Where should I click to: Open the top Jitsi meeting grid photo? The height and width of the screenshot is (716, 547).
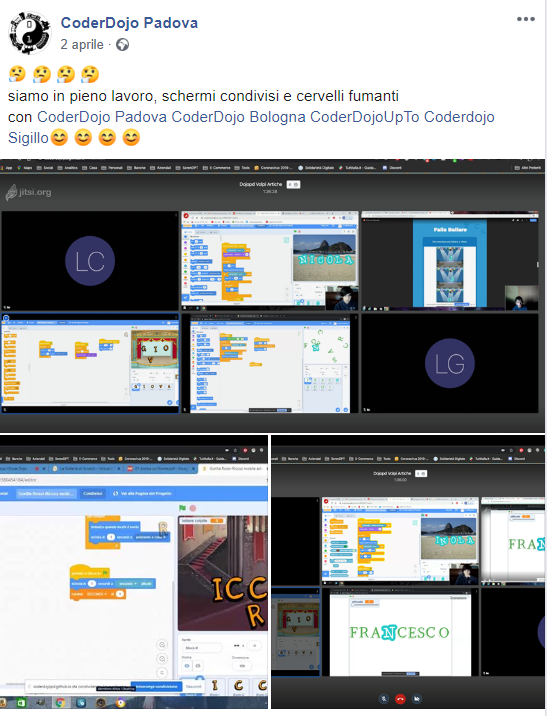click(x=273, y=295)
